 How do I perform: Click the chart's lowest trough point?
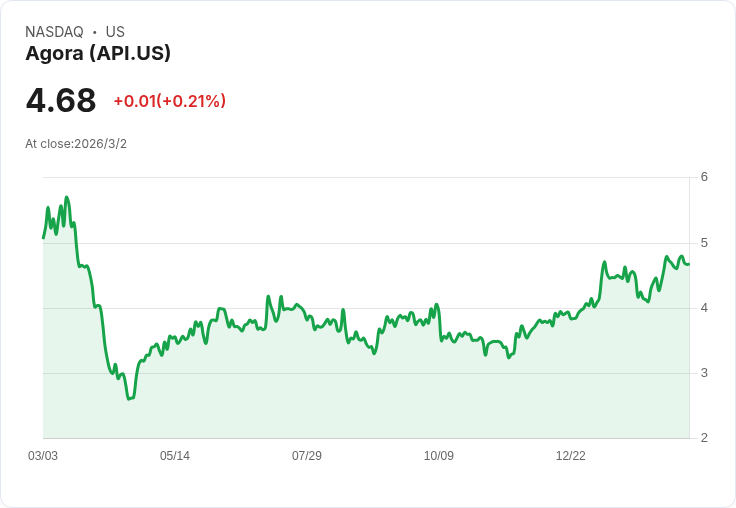(129, 399)
